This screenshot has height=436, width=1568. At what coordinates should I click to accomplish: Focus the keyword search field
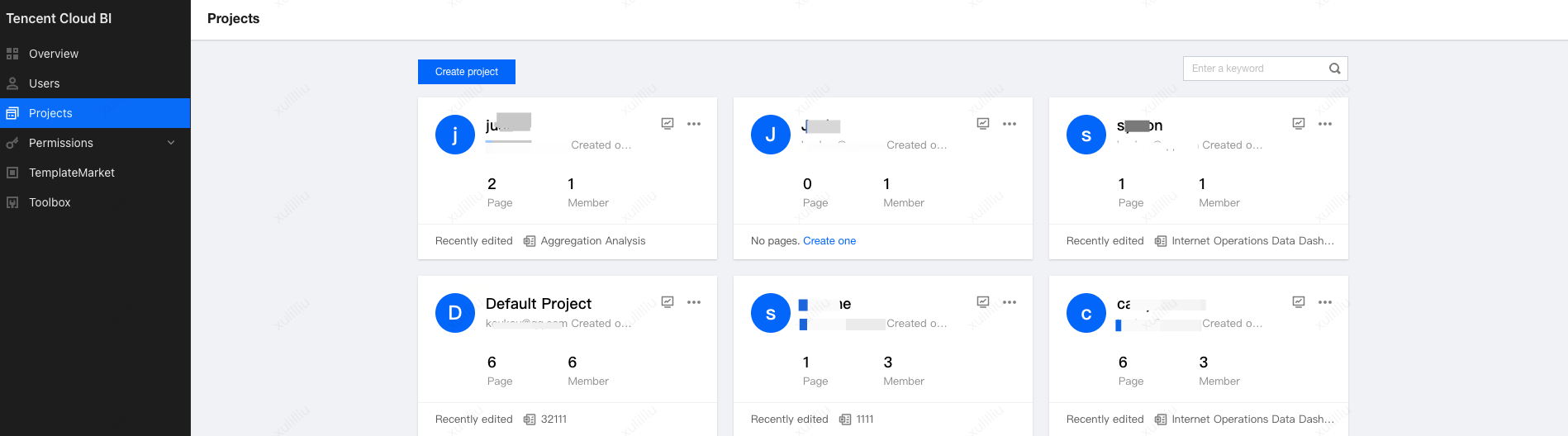point(1254,69)
